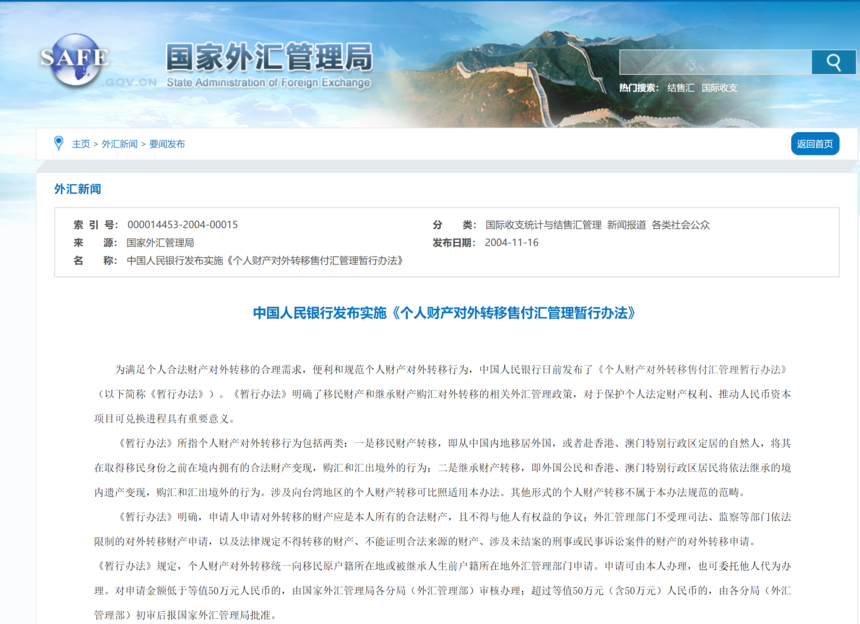Click the blue article headline
Image resolution: width=860 pixels, height=624 pixels.
click(x=444, y=313)
